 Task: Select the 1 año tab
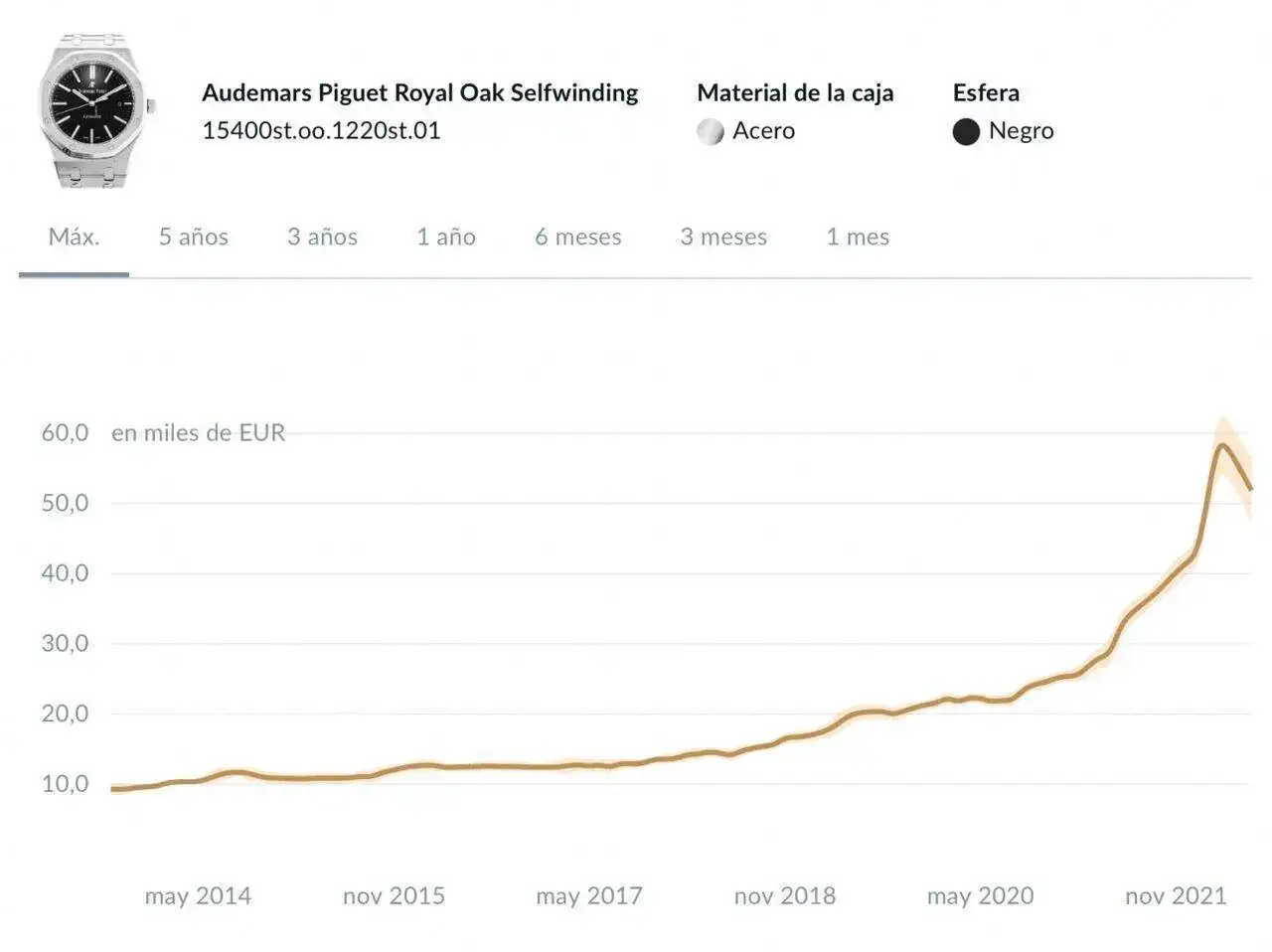click(x=446, y=237)
